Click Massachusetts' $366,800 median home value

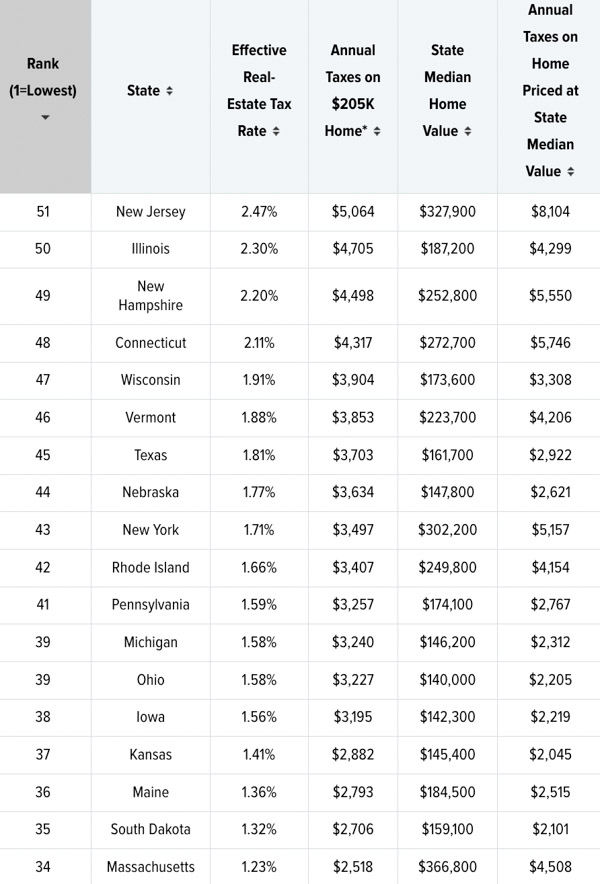pos(447,866)
